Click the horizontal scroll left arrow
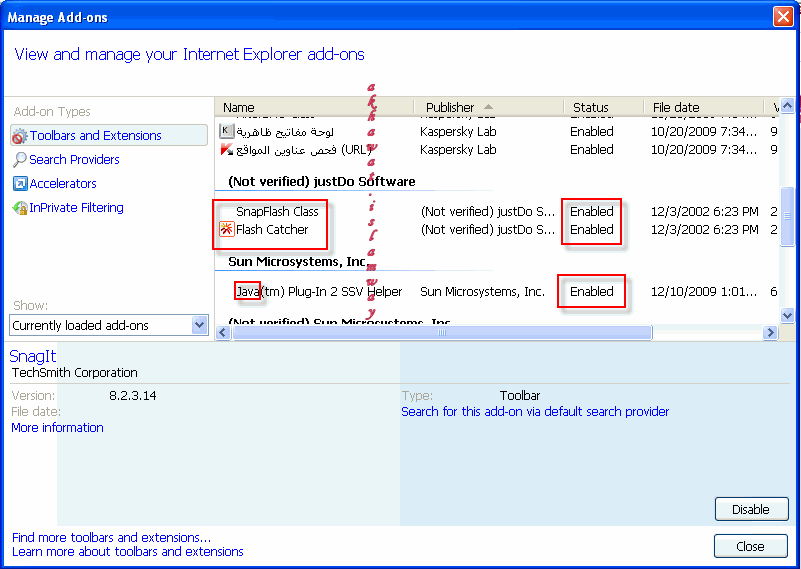Image resolution: width=801 pixels, height=569 pixels. click(x=223, y=333)
